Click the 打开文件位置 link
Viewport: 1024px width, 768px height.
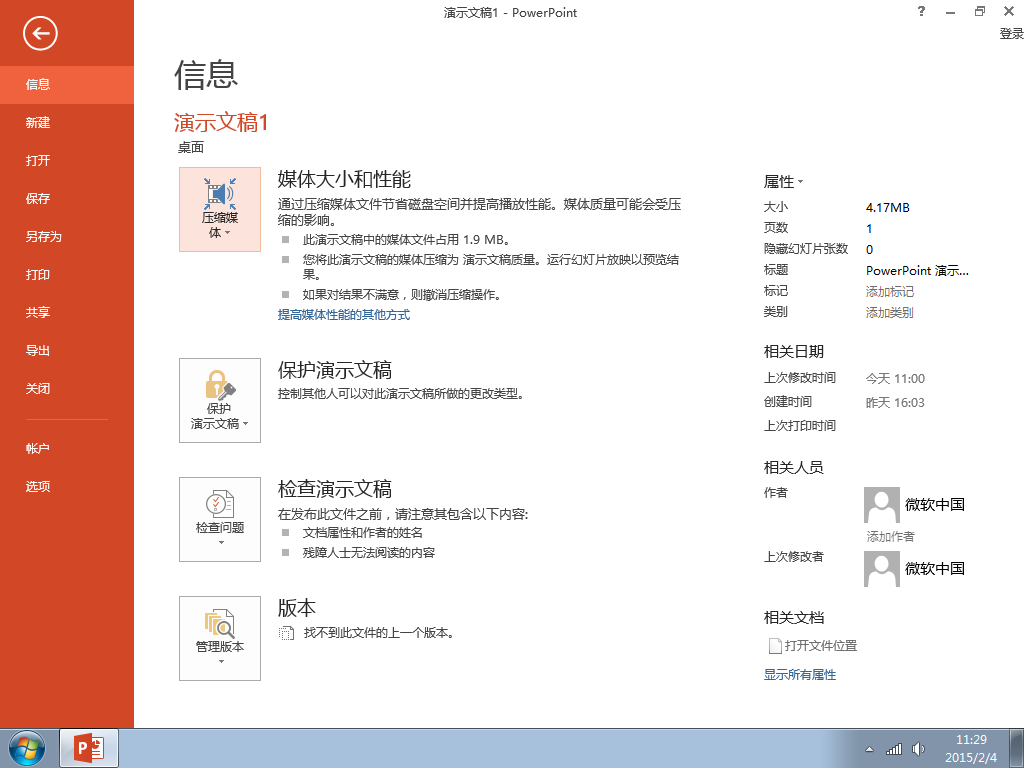point(820,646)
